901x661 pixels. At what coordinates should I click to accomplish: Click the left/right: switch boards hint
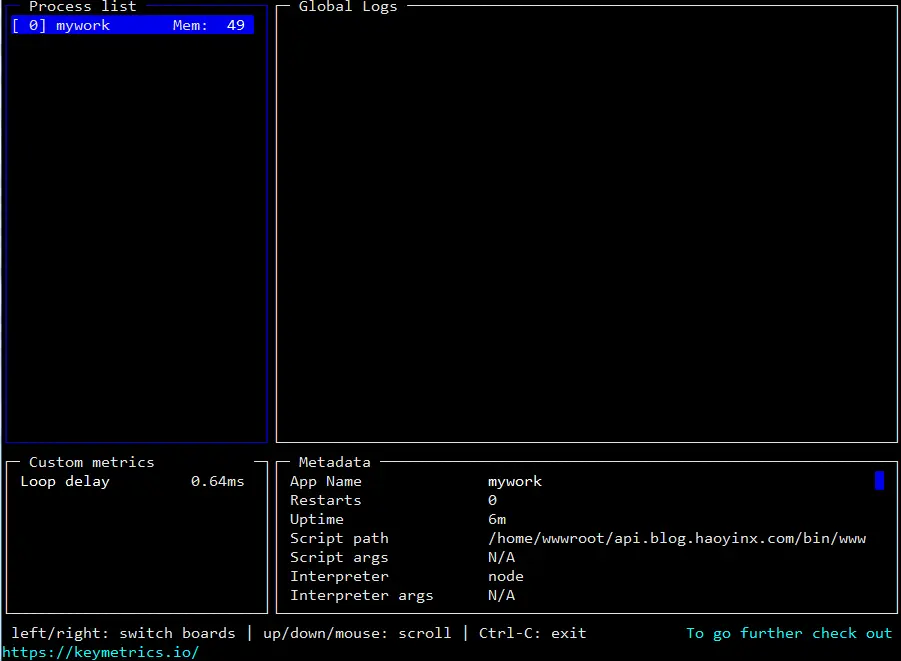[123, 633]
